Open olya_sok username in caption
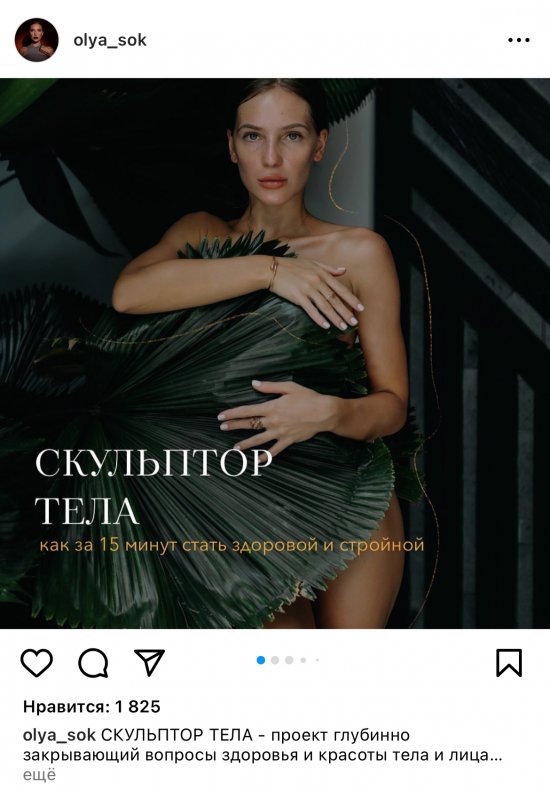 (59, 736)
